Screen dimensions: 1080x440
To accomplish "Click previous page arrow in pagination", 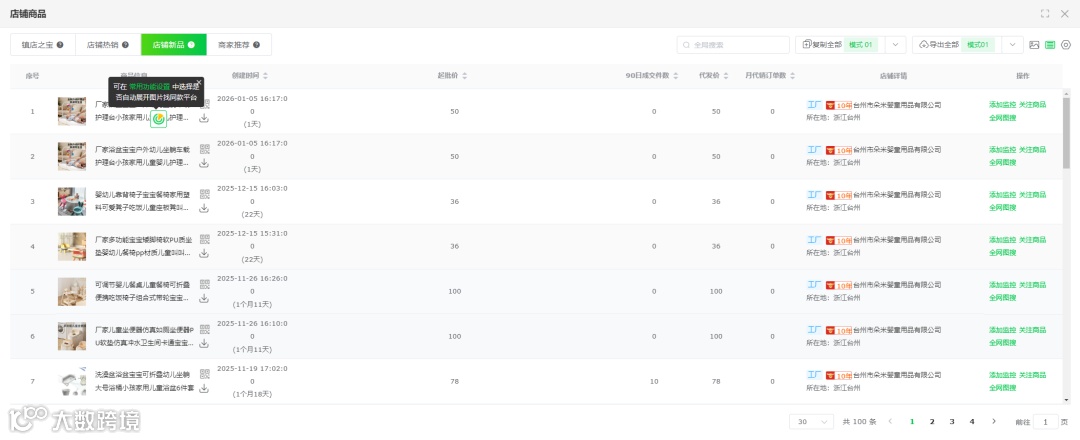I will point(891,421).
